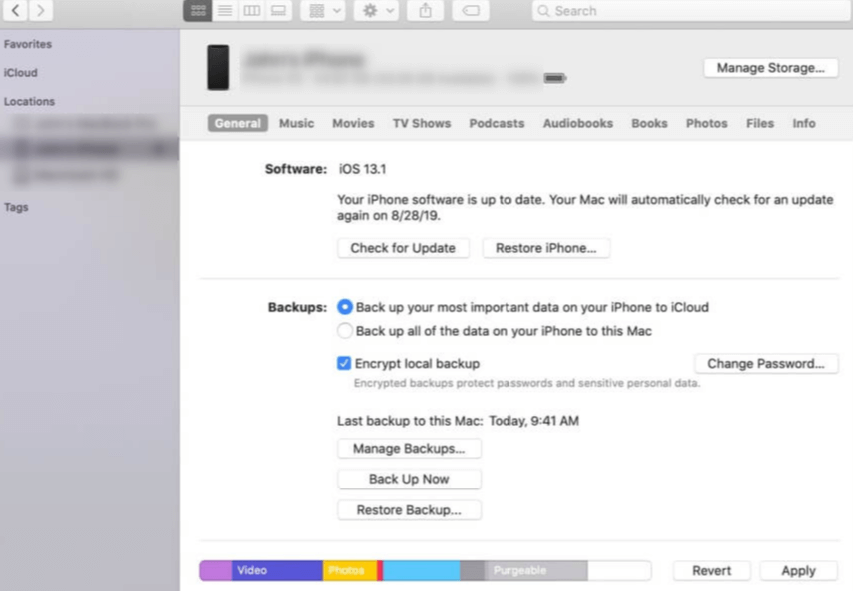Click Check for Update button
The image size is (853, 591).
pyautogui.click(x=403, y=248)
